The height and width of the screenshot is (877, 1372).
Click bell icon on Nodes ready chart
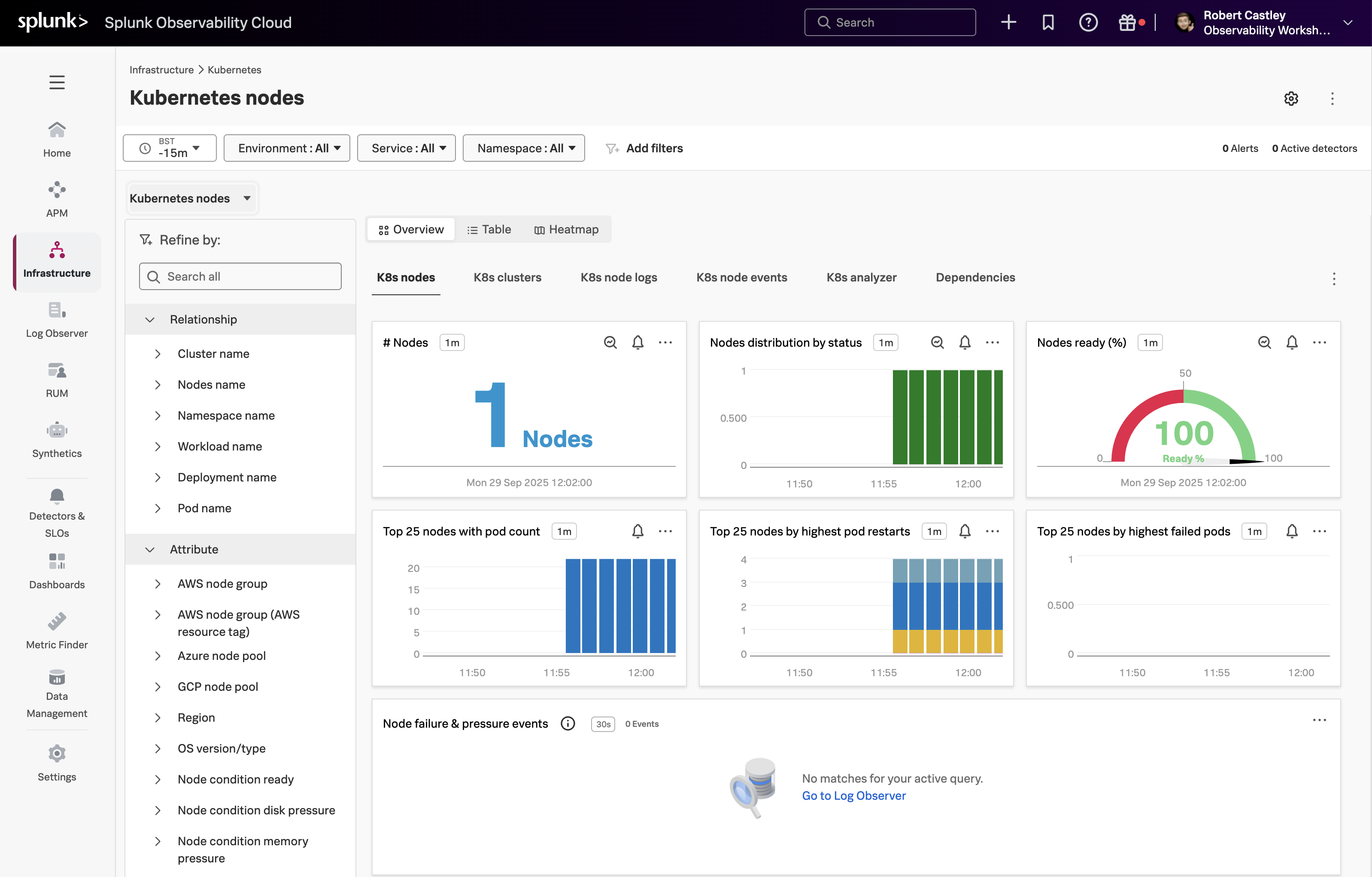(1292, 342)
